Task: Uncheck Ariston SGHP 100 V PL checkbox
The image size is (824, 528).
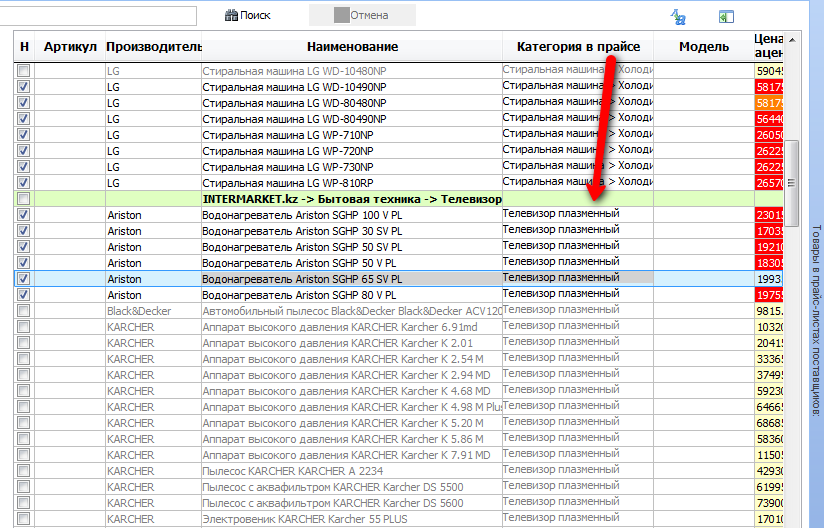Action: point(24,214)
